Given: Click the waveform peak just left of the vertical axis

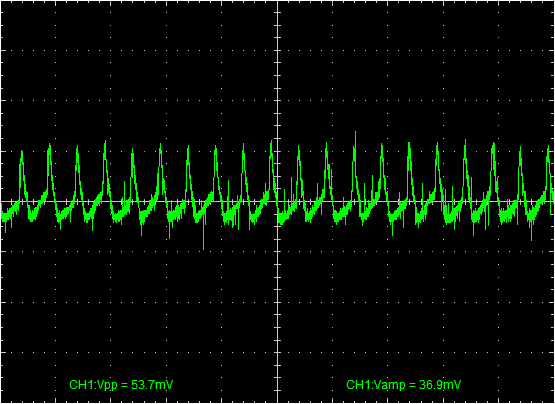Looking at the screenshot, I should 271,142.
